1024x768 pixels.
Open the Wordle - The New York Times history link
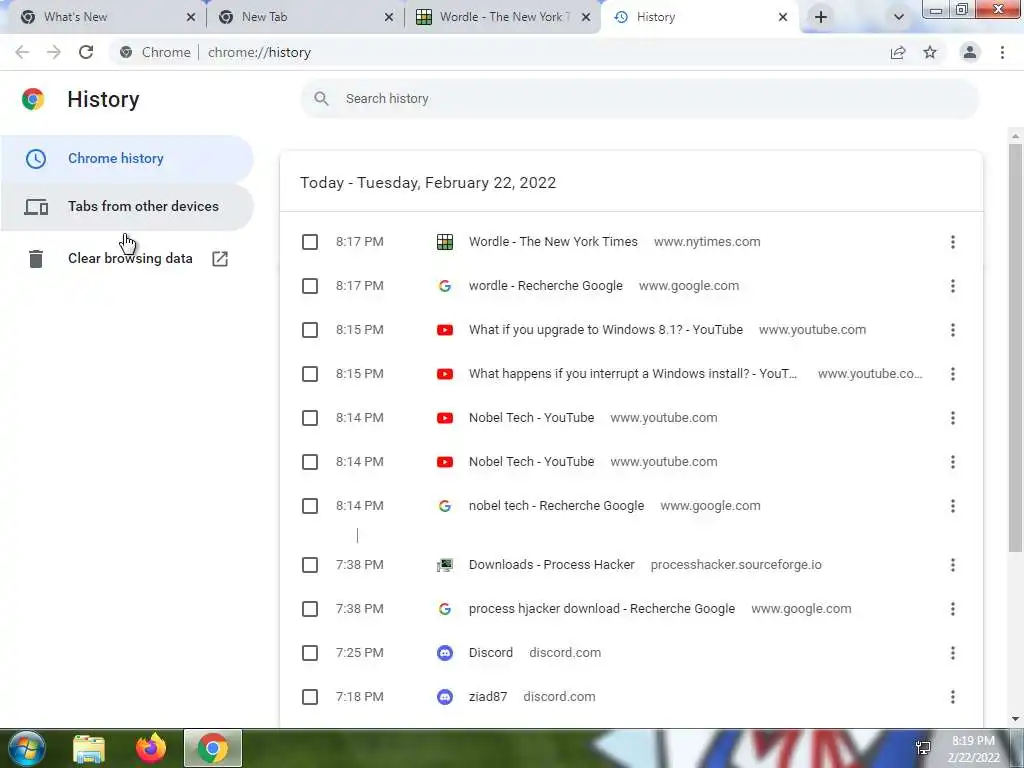coord(553,242)
